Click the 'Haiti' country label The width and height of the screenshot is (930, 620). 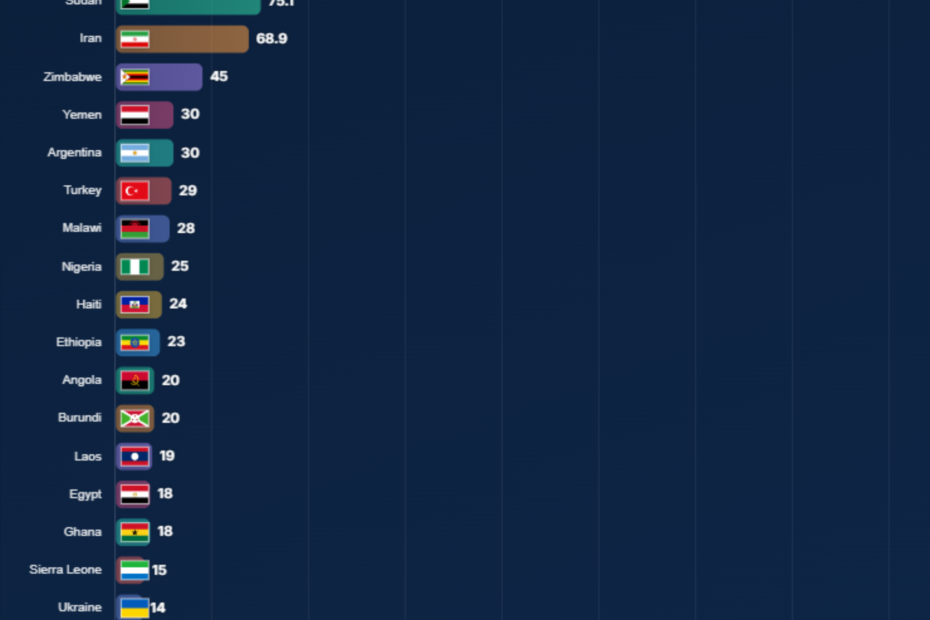click(88, 304)
